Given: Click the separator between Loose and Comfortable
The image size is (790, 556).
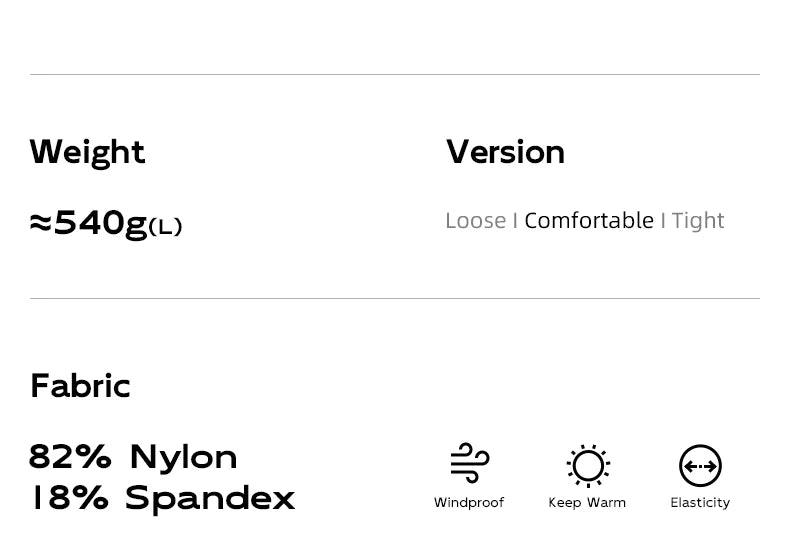Looking at the screenshot, I should click(515, 221).
